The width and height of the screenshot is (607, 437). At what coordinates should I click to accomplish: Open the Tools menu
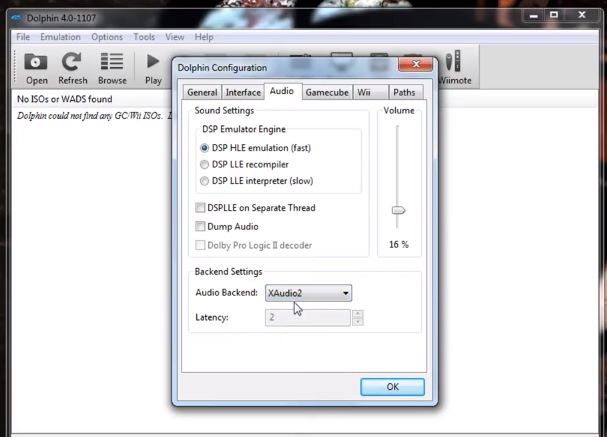click(144, 37)
